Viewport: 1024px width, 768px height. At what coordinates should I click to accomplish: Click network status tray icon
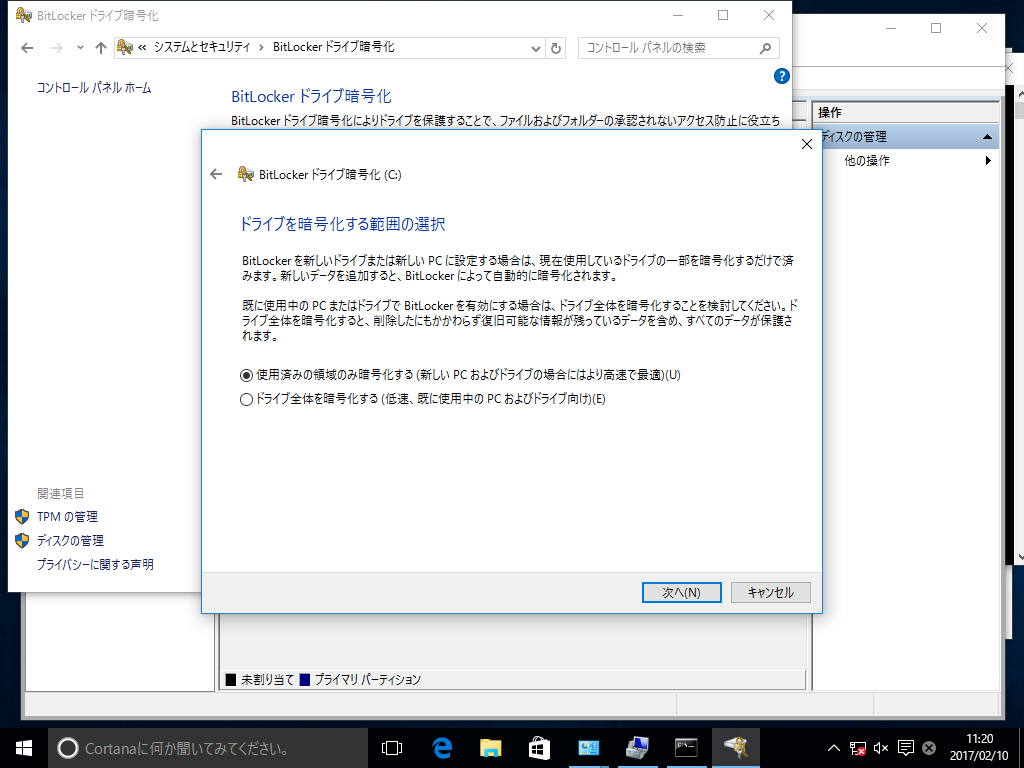click(857, 748)
